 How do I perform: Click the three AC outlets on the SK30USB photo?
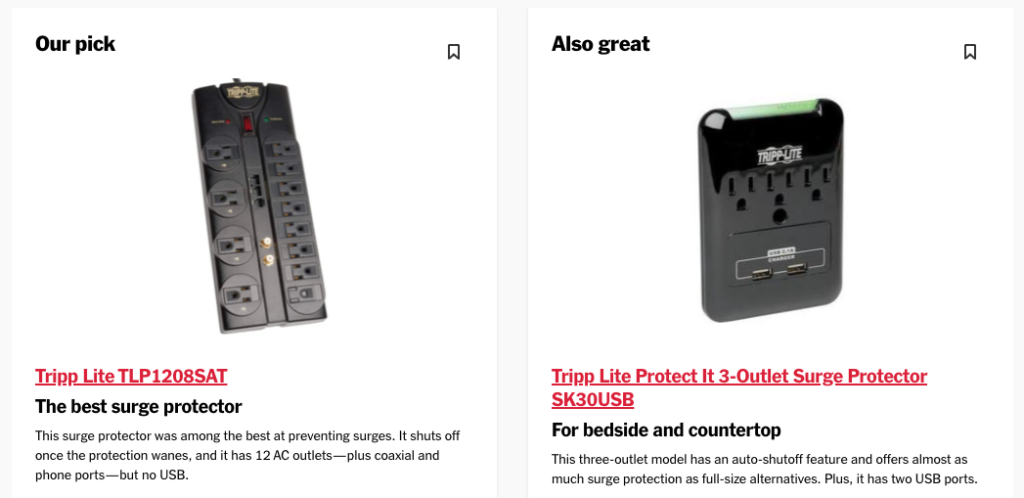pyautogui.click(x=778, y=193)
